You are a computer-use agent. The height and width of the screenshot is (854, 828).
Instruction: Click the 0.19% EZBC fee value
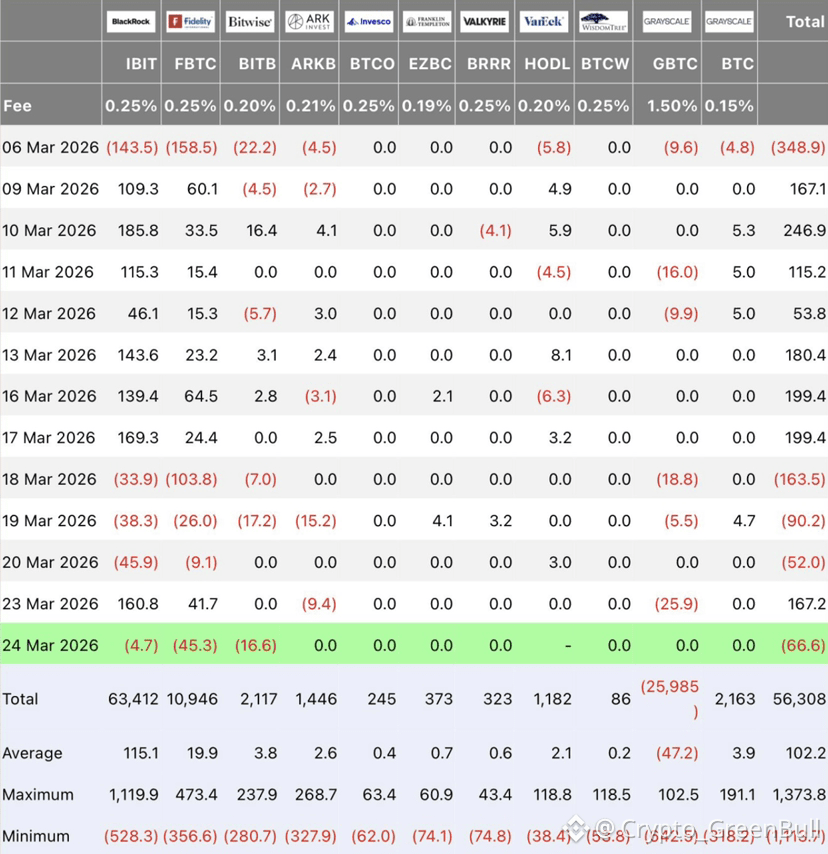[x=427, y=106]
